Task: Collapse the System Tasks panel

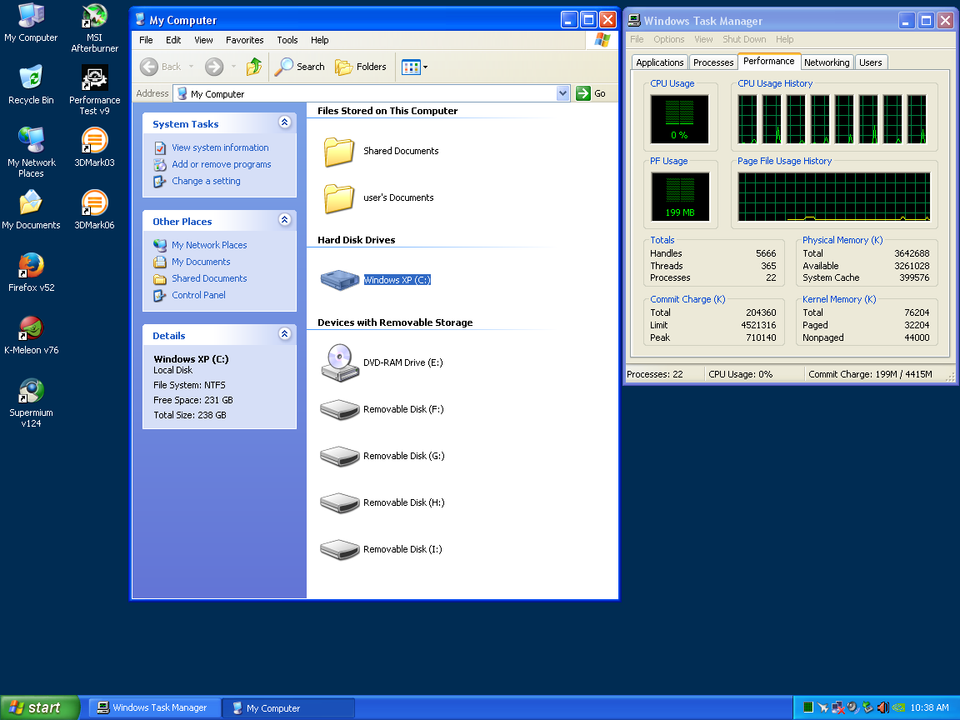Action: tap(284, 123)
